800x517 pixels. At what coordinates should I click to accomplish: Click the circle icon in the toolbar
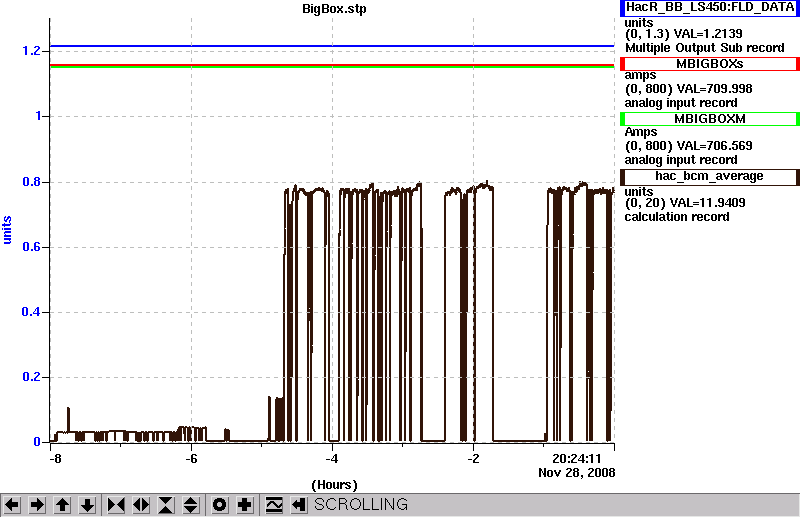[x=219, y=505]
